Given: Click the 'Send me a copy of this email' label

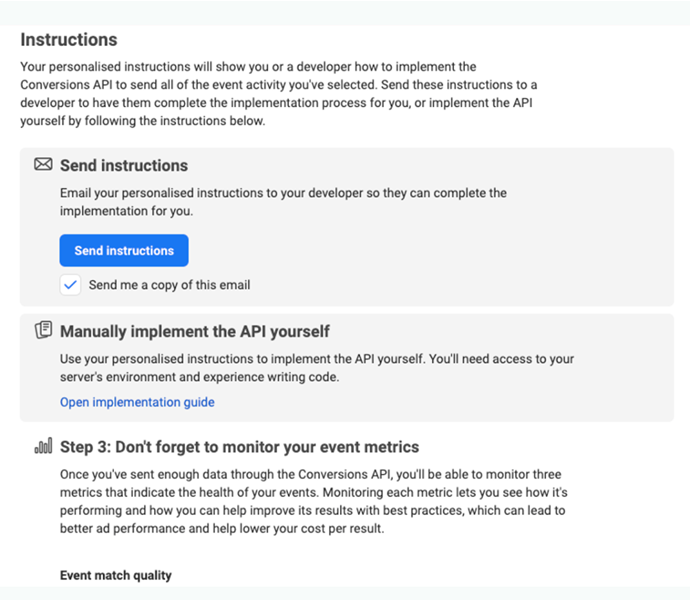Looking at the screenshot, I should point(169,285).
